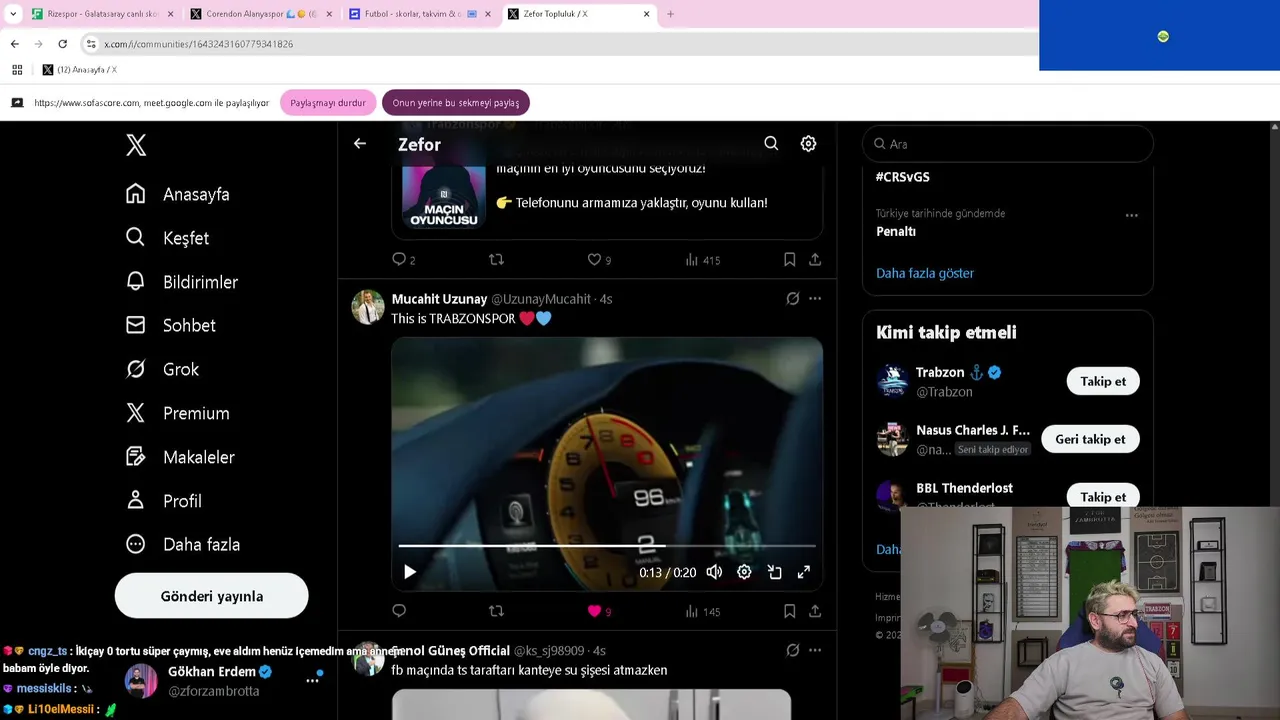The width and height of the screenshot is (1280, 720).
Task: Open Grok action on Şenol Güneş Official post
Action: coord(792,650)
